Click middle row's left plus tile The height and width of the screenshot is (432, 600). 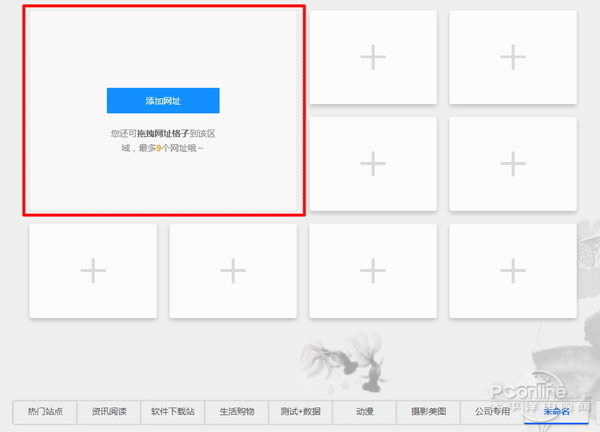[x=373, y=164]
